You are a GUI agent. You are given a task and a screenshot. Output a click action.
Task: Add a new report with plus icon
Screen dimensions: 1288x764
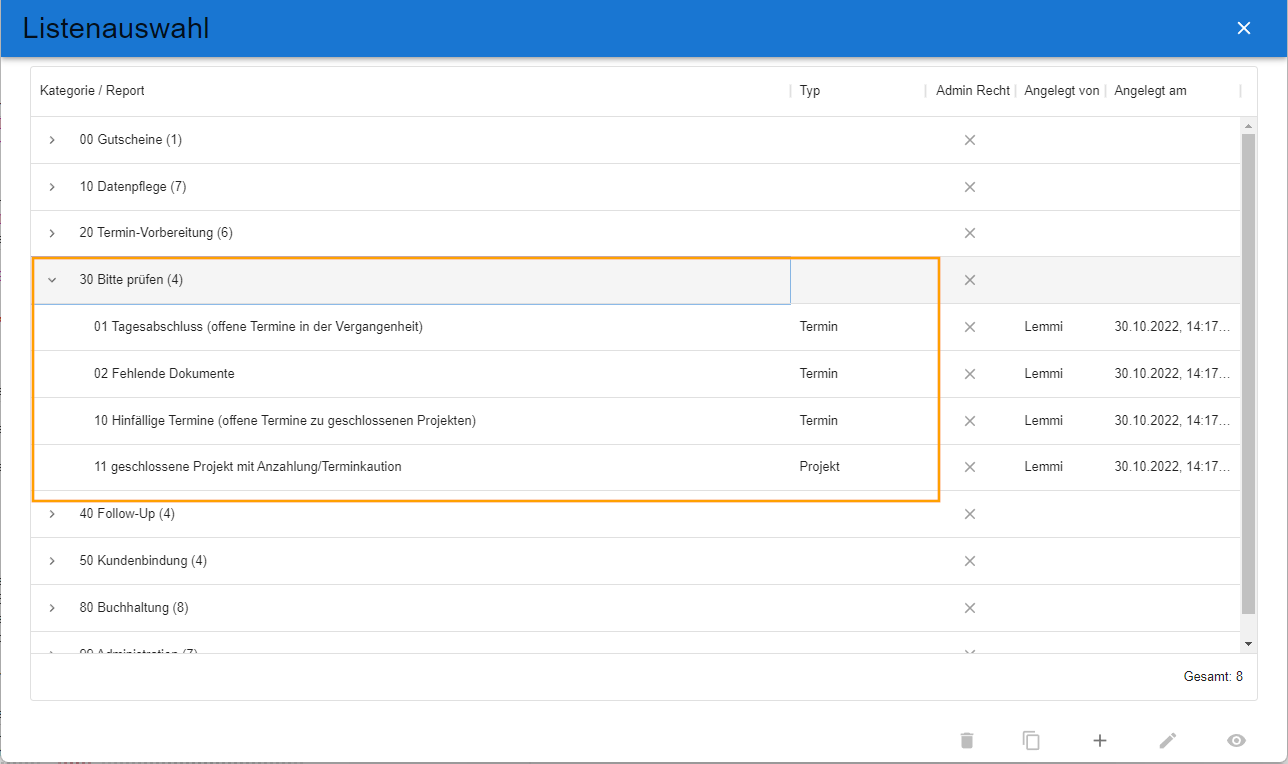coord(1100,740)
